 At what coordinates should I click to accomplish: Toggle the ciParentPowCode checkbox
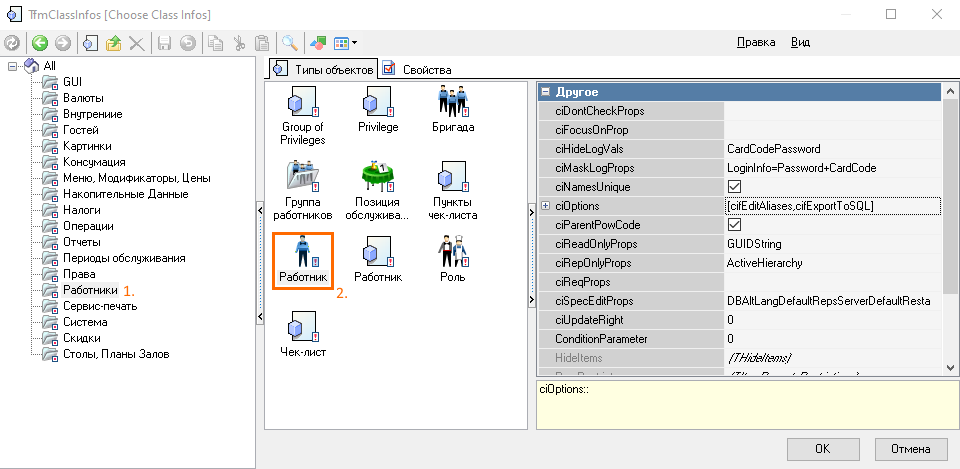pyautogui.click(x=734, y=225)
